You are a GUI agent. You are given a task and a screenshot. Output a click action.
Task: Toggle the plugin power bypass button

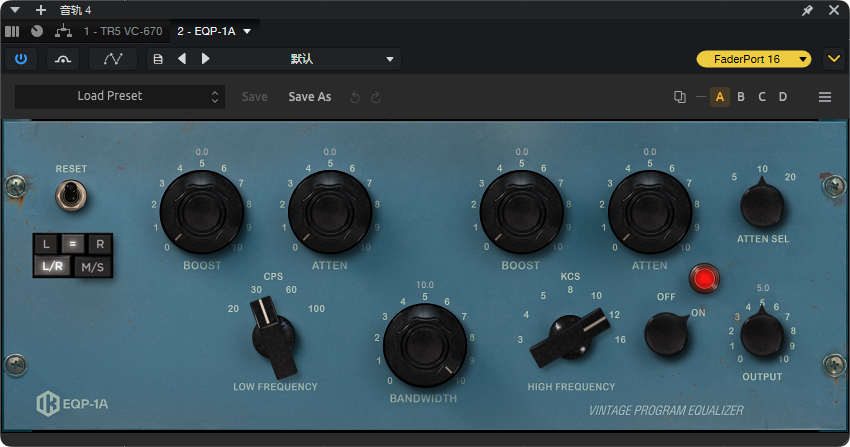21,59
